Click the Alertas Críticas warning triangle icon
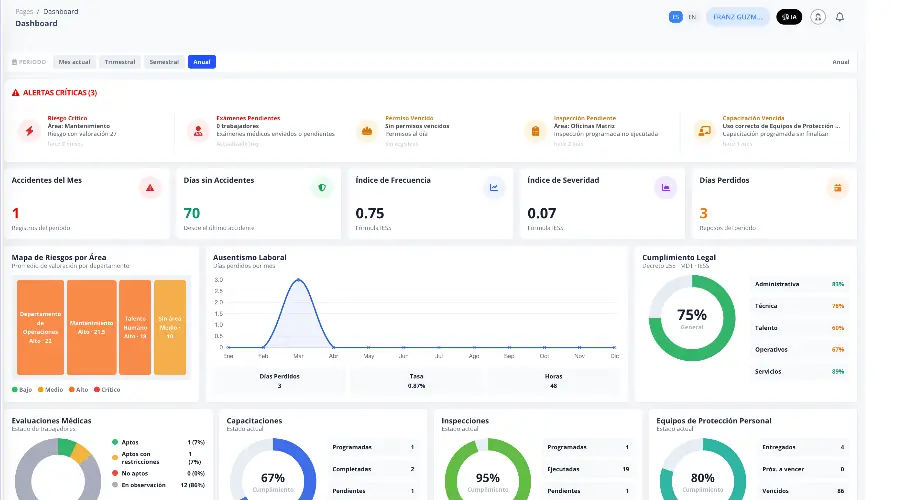900x500 pixels. 15,92
